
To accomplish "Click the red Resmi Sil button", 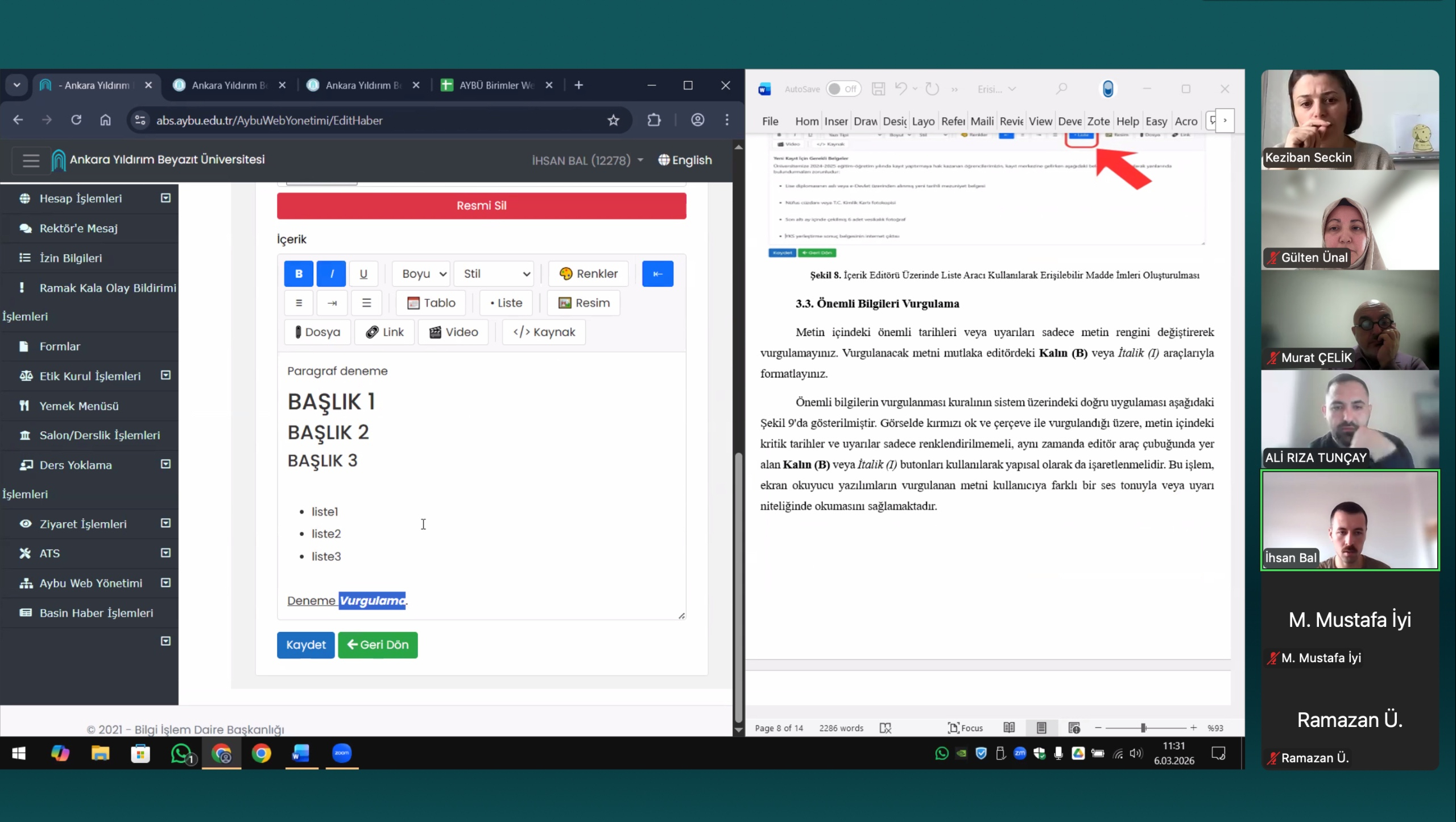I will [481, 205].
